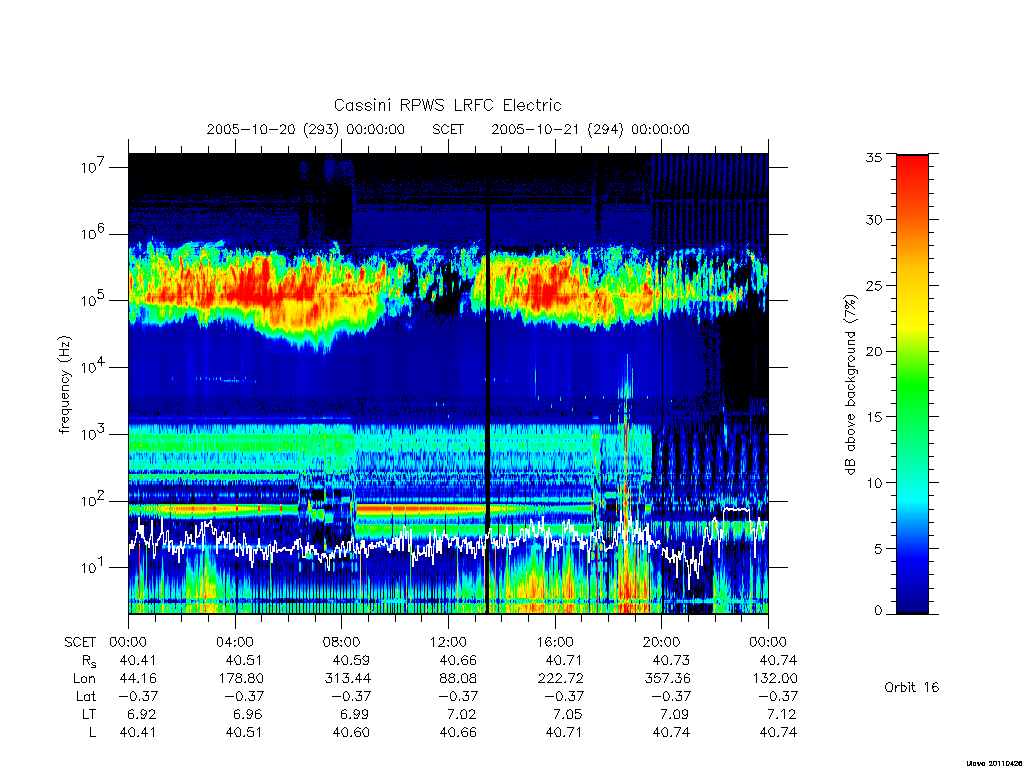Click the colorbar tick label "25"
The width and height of the screenshot is (1024, 768).
pos(873,285)
